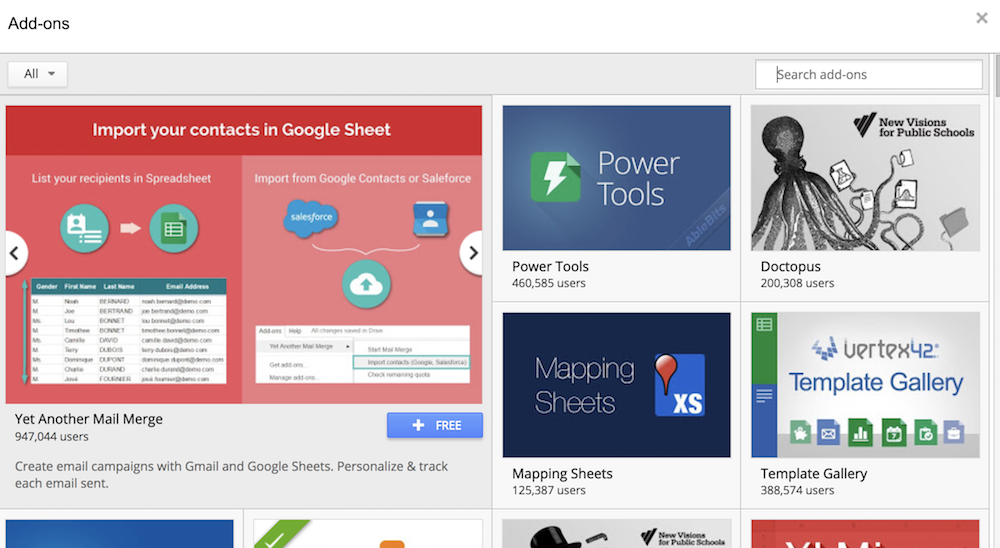Click the FREE install button
Image resolution: width=1000 pixels, height=548 pixels.
(x=435, y=425)
